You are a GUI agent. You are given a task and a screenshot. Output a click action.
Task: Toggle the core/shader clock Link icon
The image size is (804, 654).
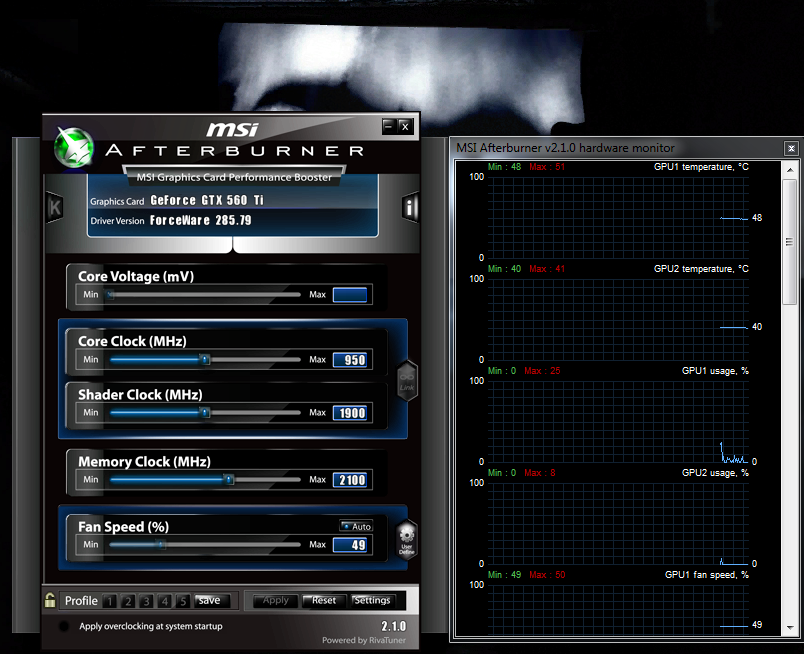[407, 380]
